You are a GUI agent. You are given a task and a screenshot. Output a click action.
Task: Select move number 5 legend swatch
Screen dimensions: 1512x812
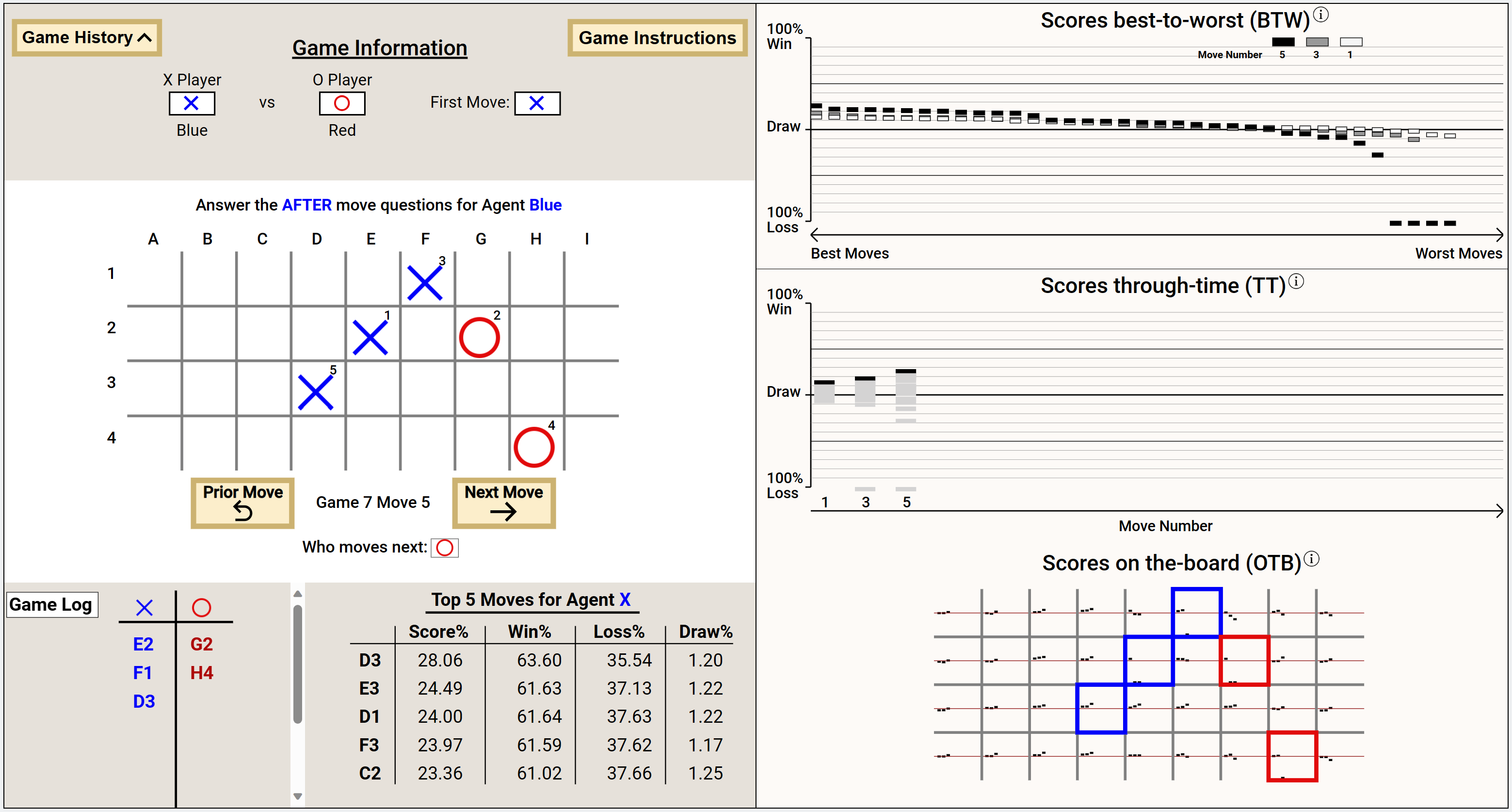1283,42
